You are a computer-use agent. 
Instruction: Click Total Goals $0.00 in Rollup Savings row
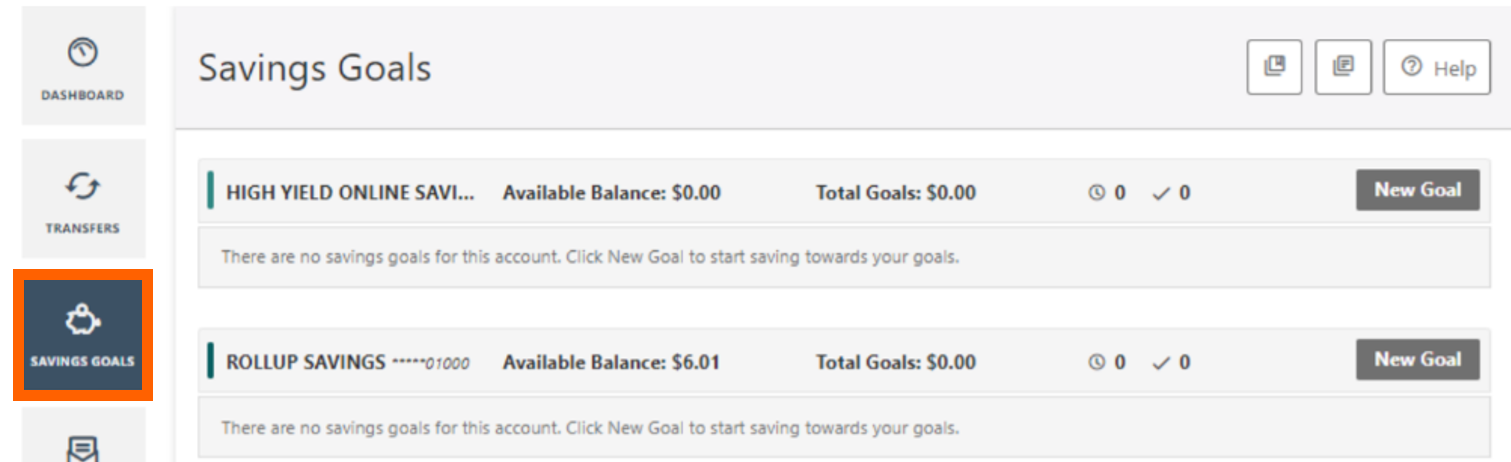(x=895, y=362)
